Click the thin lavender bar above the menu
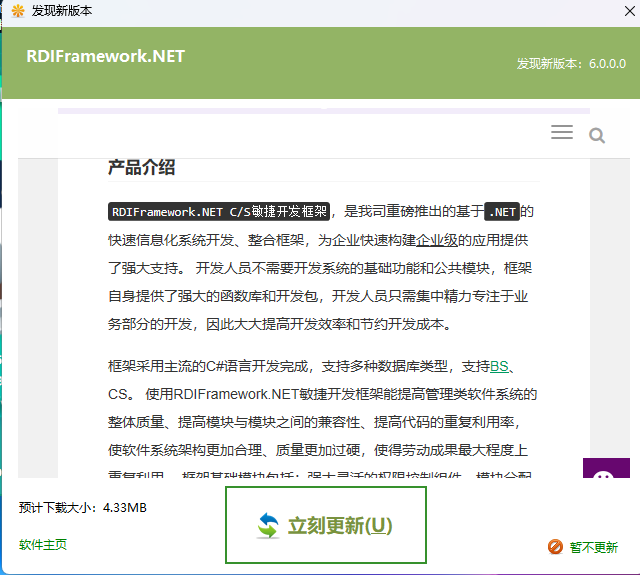The image size is (640, 575). tap(320, 111)
